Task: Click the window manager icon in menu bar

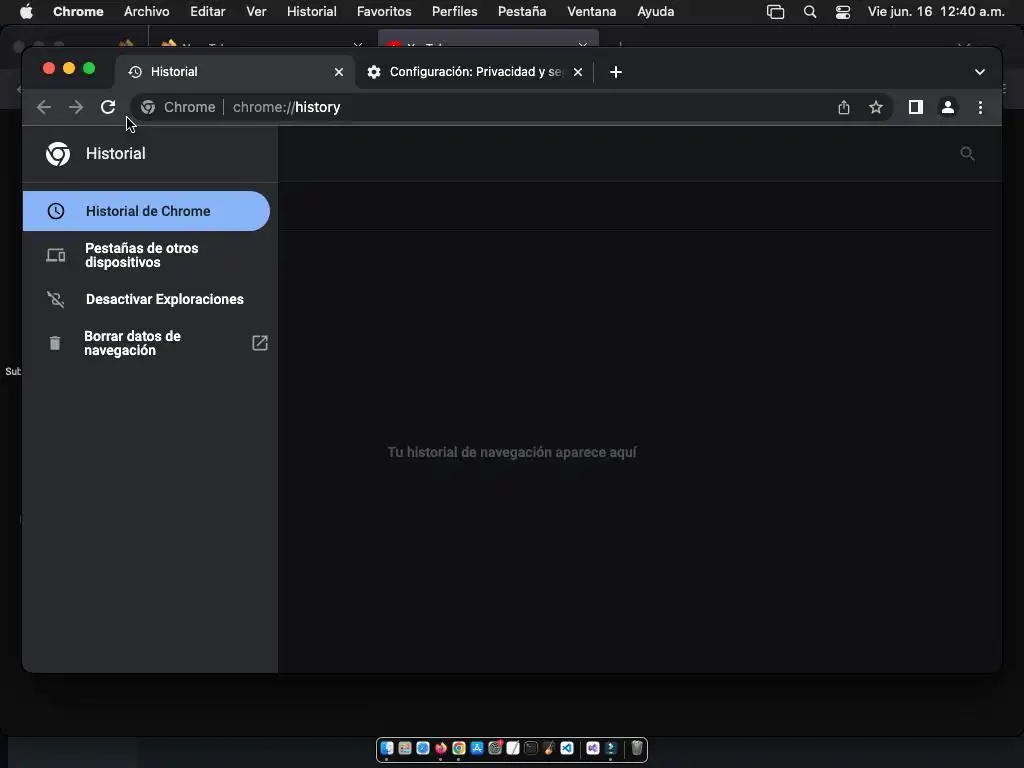Action: (775, 12)
